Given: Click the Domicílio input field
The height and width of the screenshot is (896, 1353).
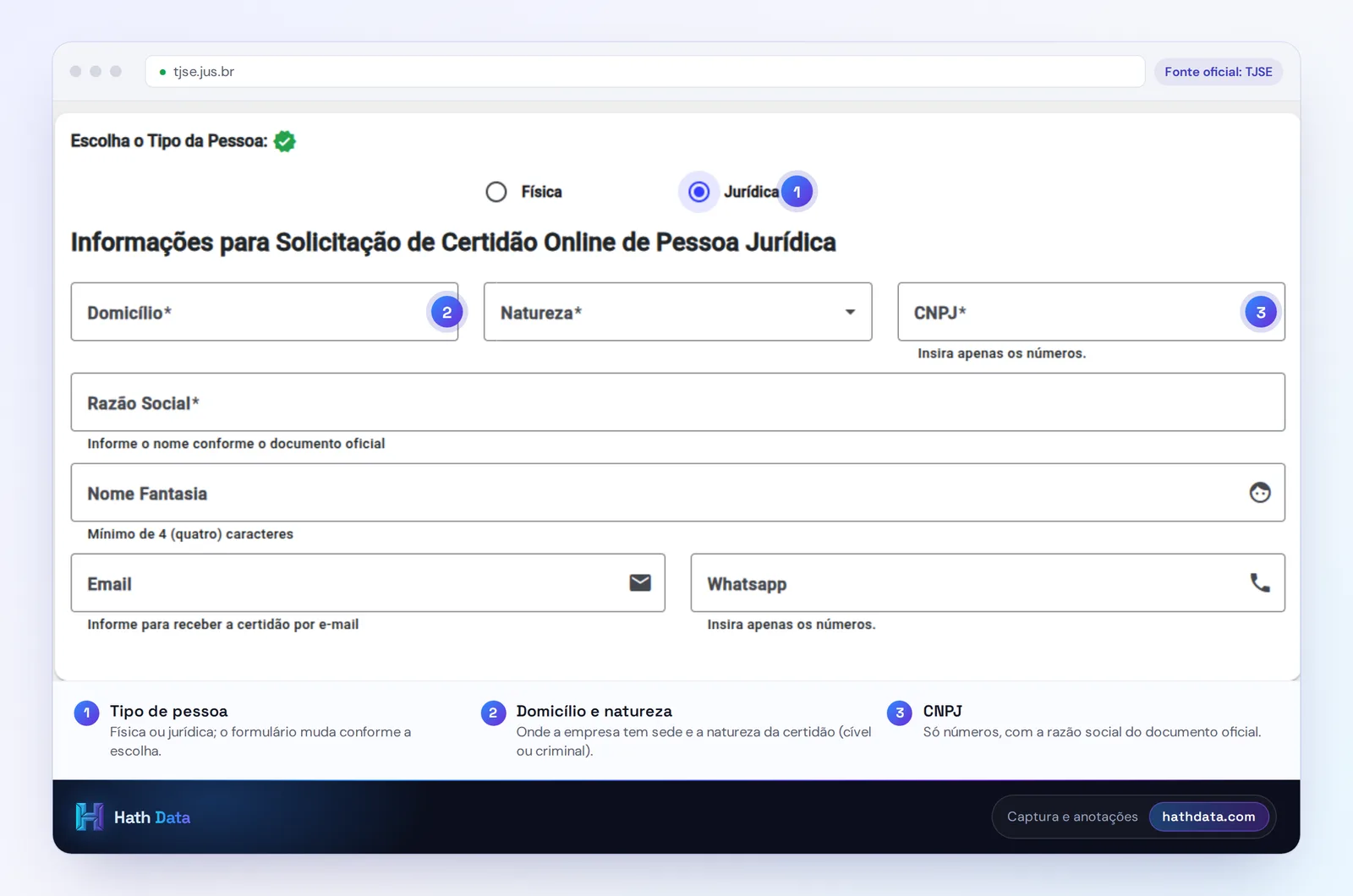Looking at the screenshot, I should tap(265, 312).
